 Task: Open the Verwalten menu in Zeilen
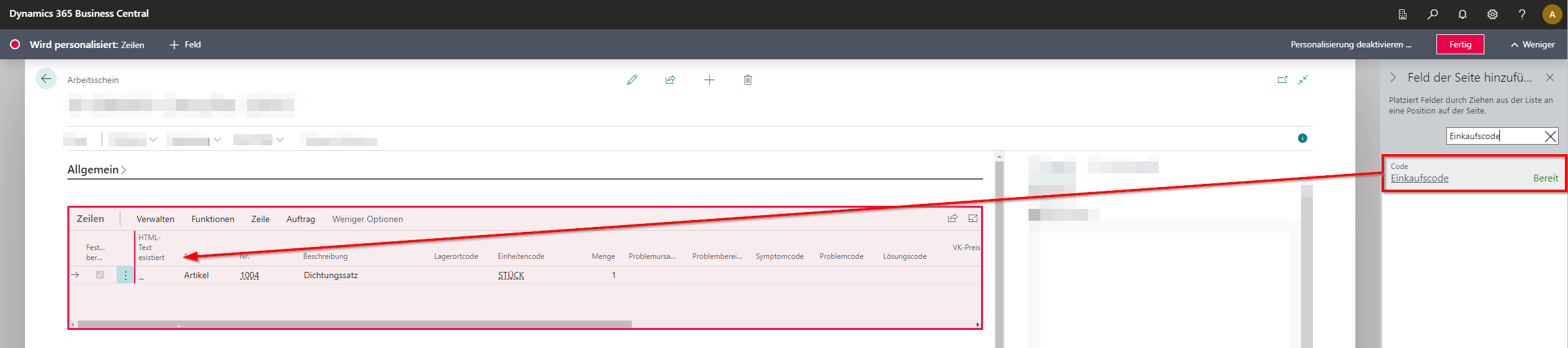tap(155, 219)
